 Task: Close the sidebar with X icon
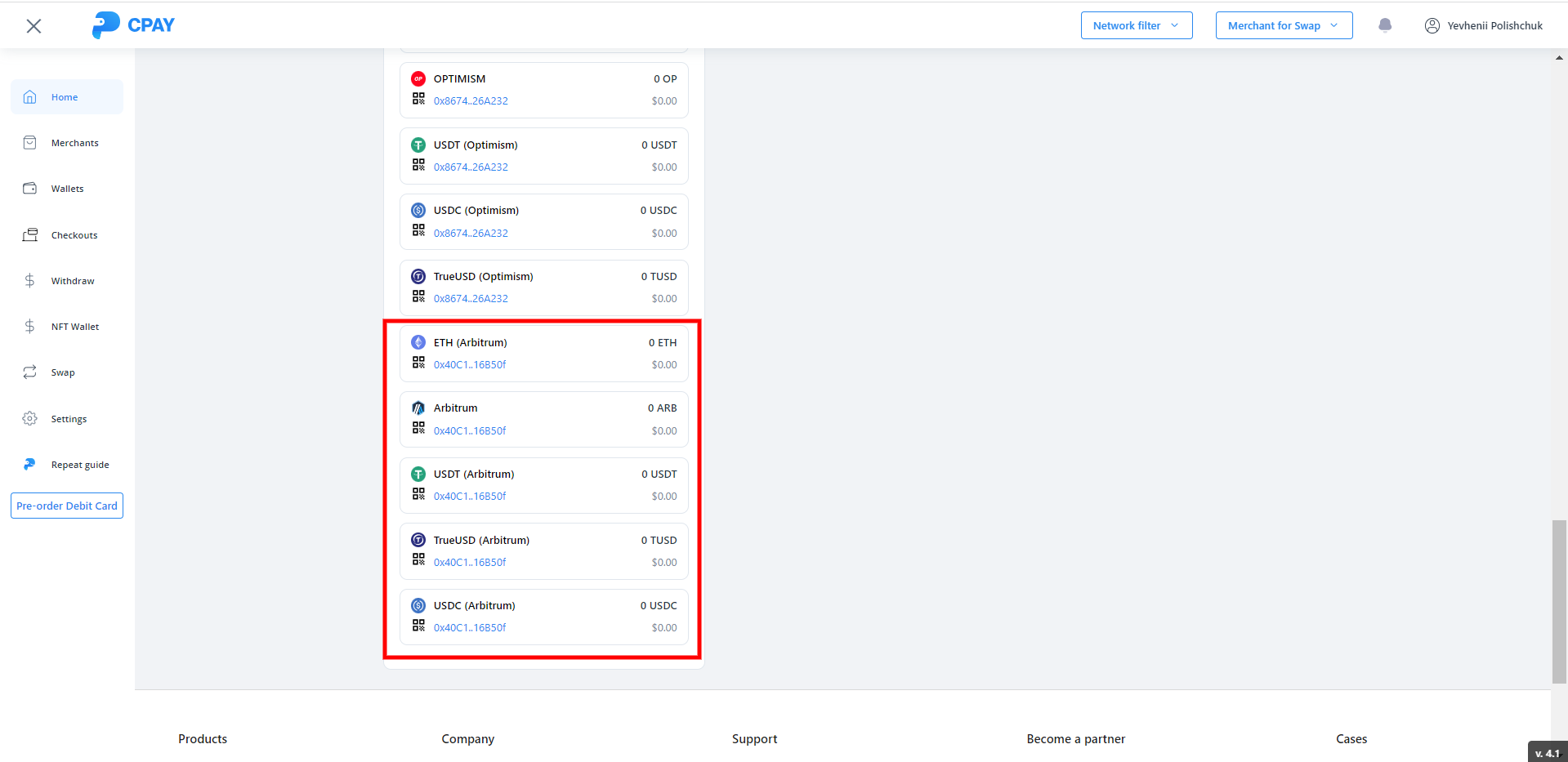tap(34, 26)
